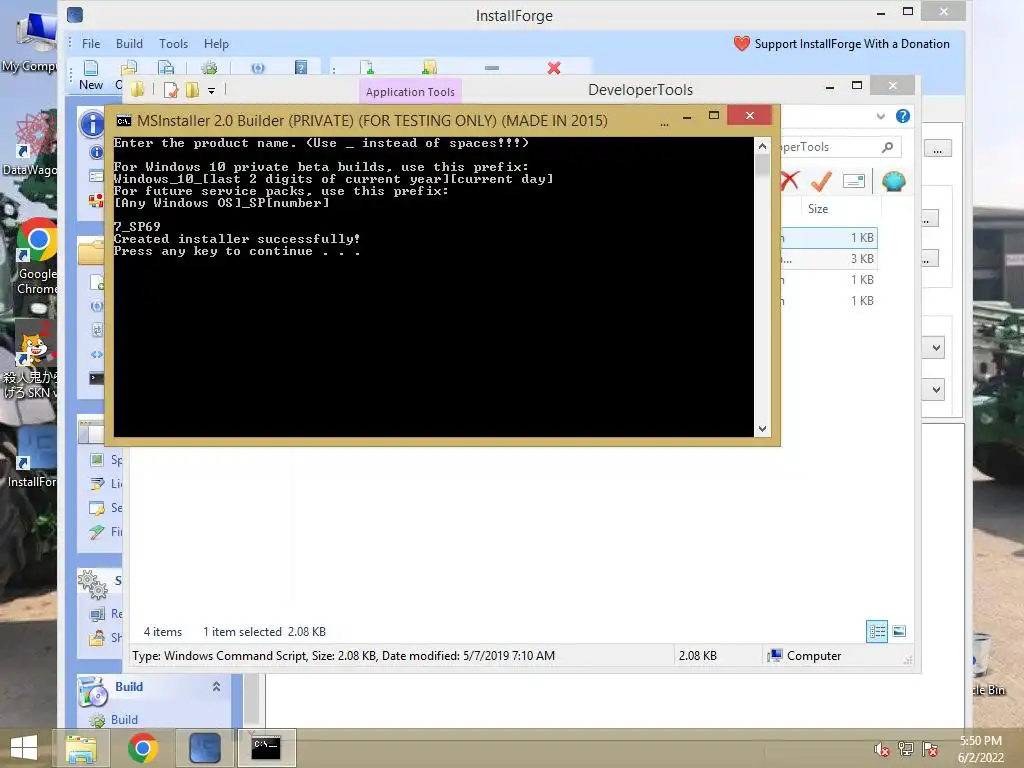Image resolution: width=1024 pixels, height=768 pixels.
Task: Click the New Folder icon in Explorer quick access toolbar
Action: pos(192,90)
